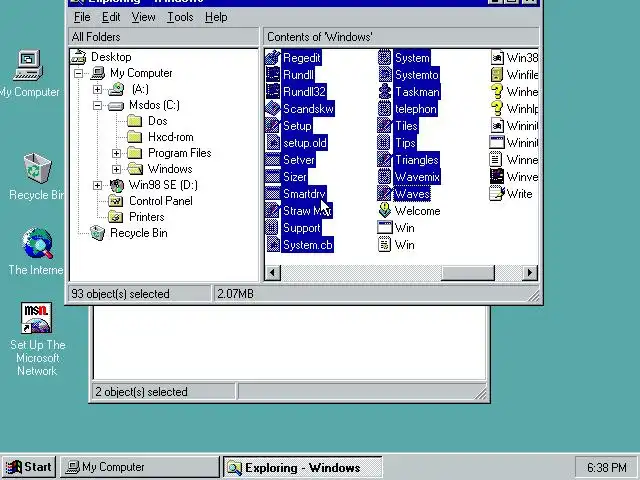The image size is (640, 480).
Task: Click the Winver file icon
Action: click(496, 176)
